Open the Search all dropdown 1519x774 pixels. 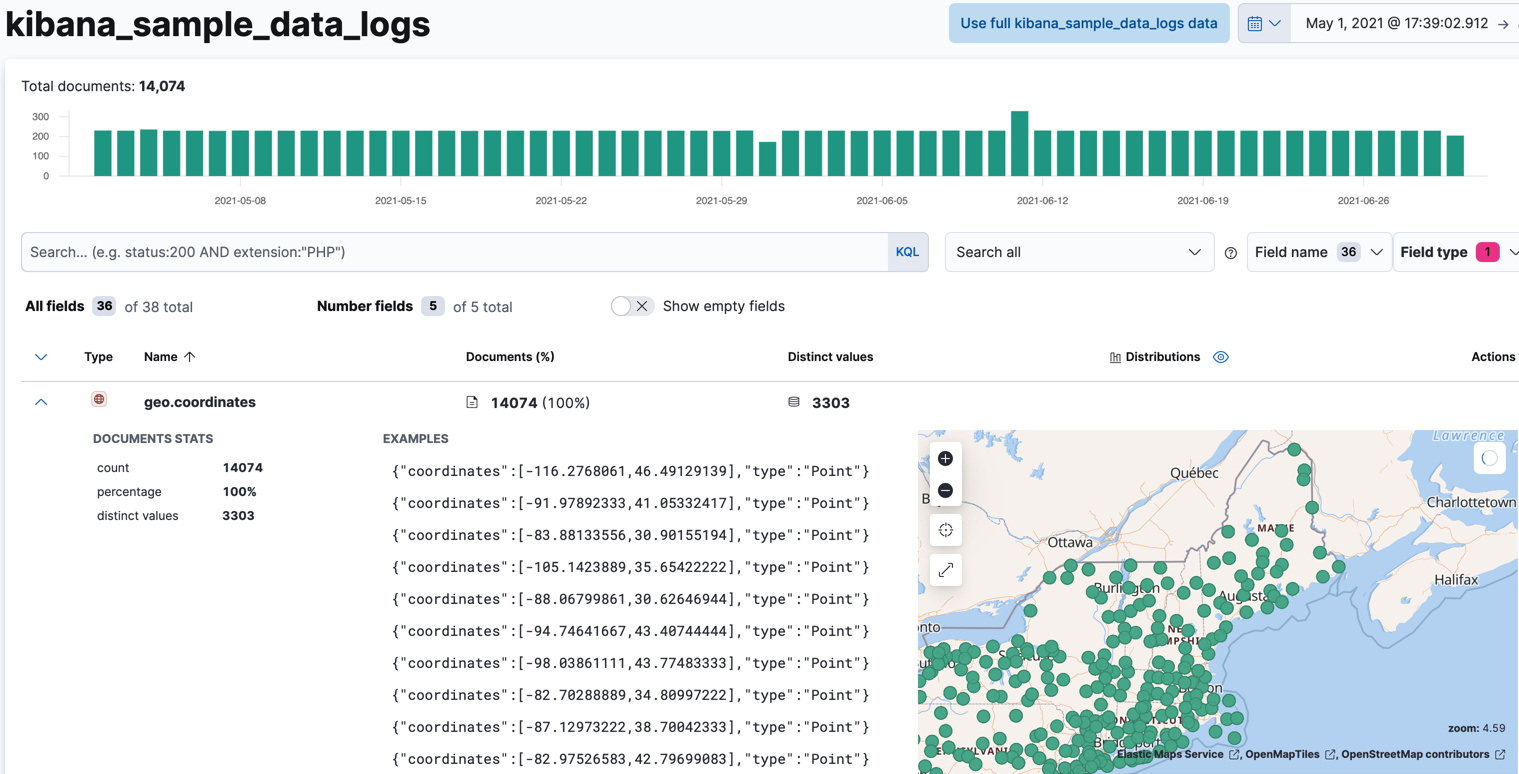point(1079,251)
